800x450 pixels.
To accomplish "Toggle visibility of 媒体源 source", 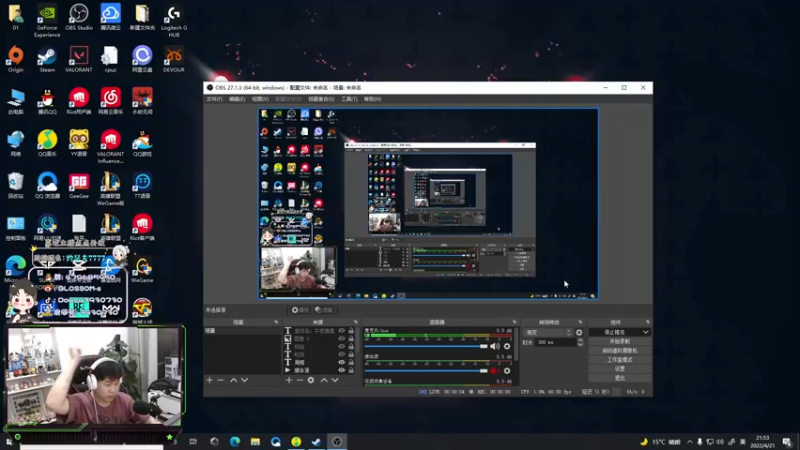I will click(342, 370).
